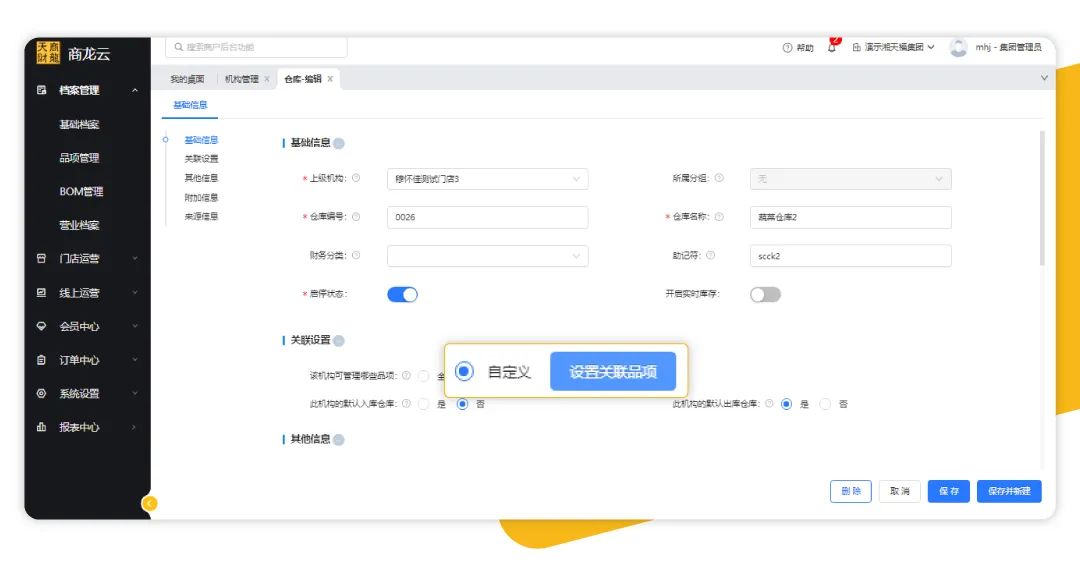Click help icon next to 仓库编号
The height and width of the screenshot is (567, 1080).
click(356, 217)
